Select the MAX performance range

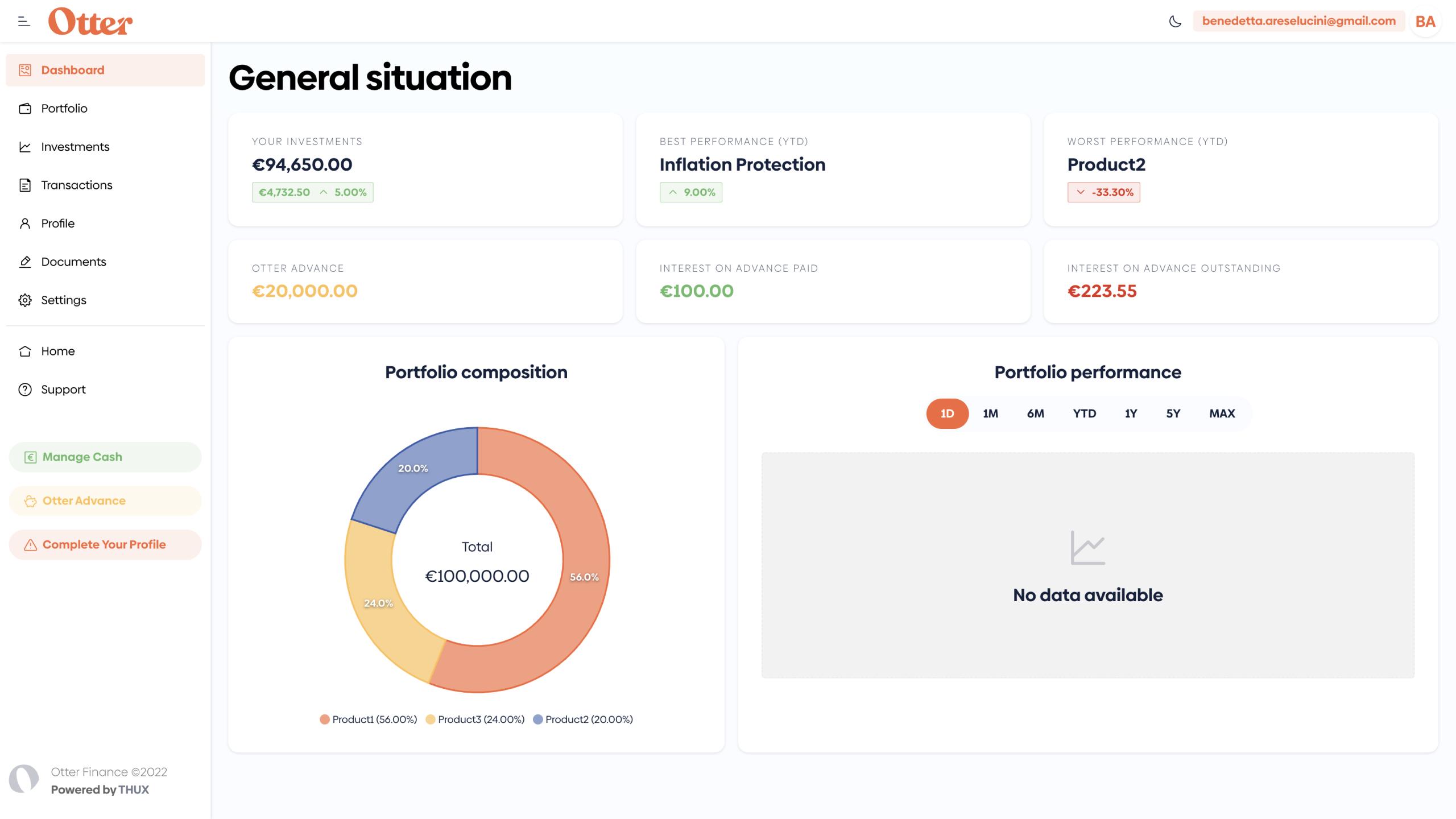[x=1222, y=413]
